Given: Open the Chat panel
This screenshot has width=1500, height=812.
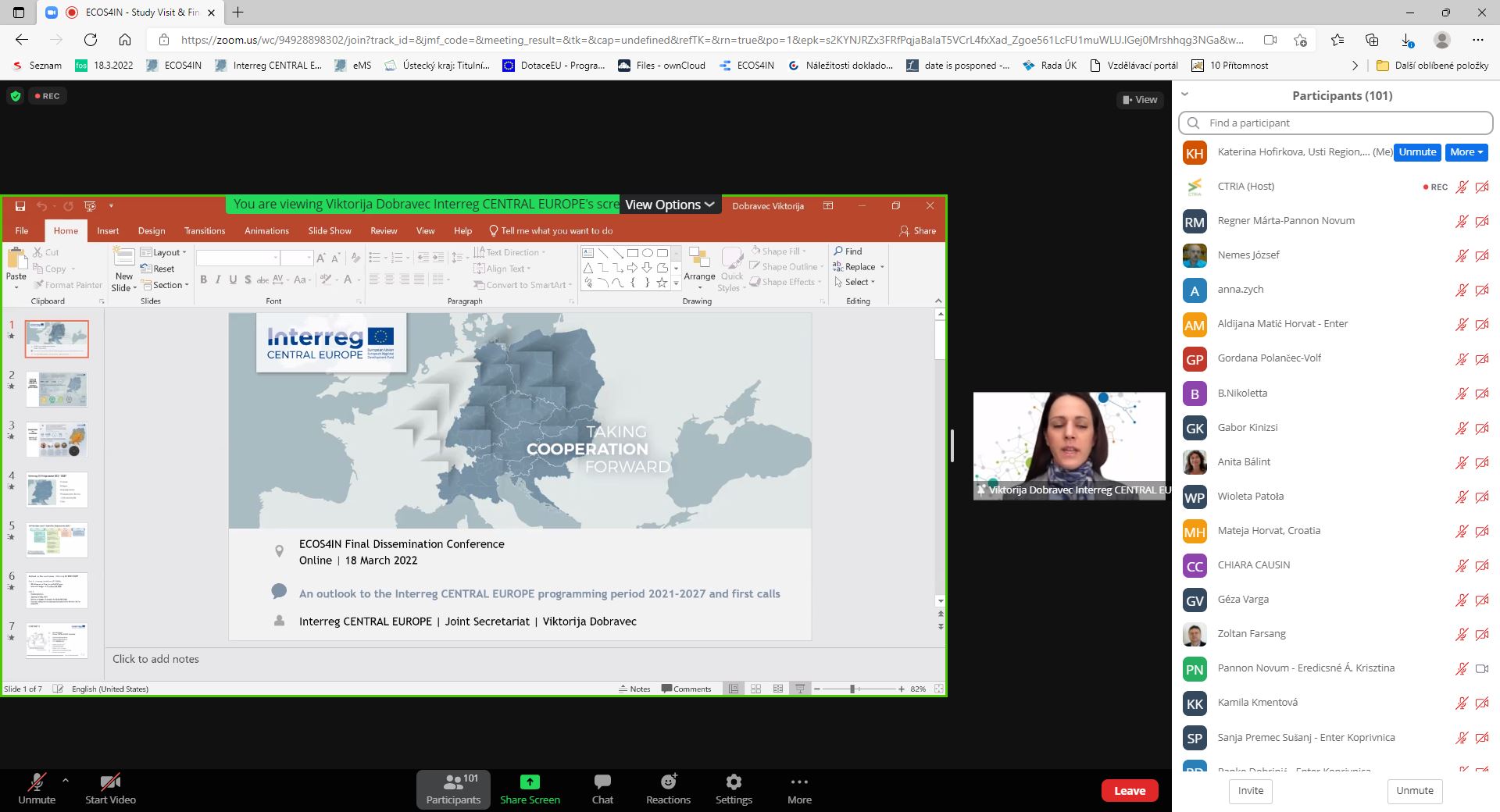Looking at the screenshot, I should (x=602, y=789).
